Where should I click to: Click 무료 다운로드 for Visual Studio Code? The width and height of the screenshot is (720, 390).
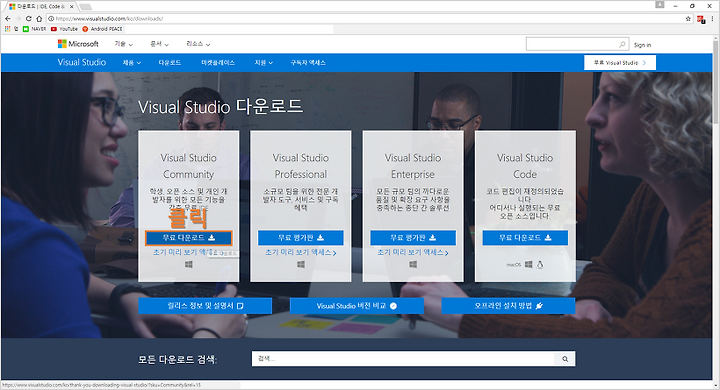coord(525,238)
